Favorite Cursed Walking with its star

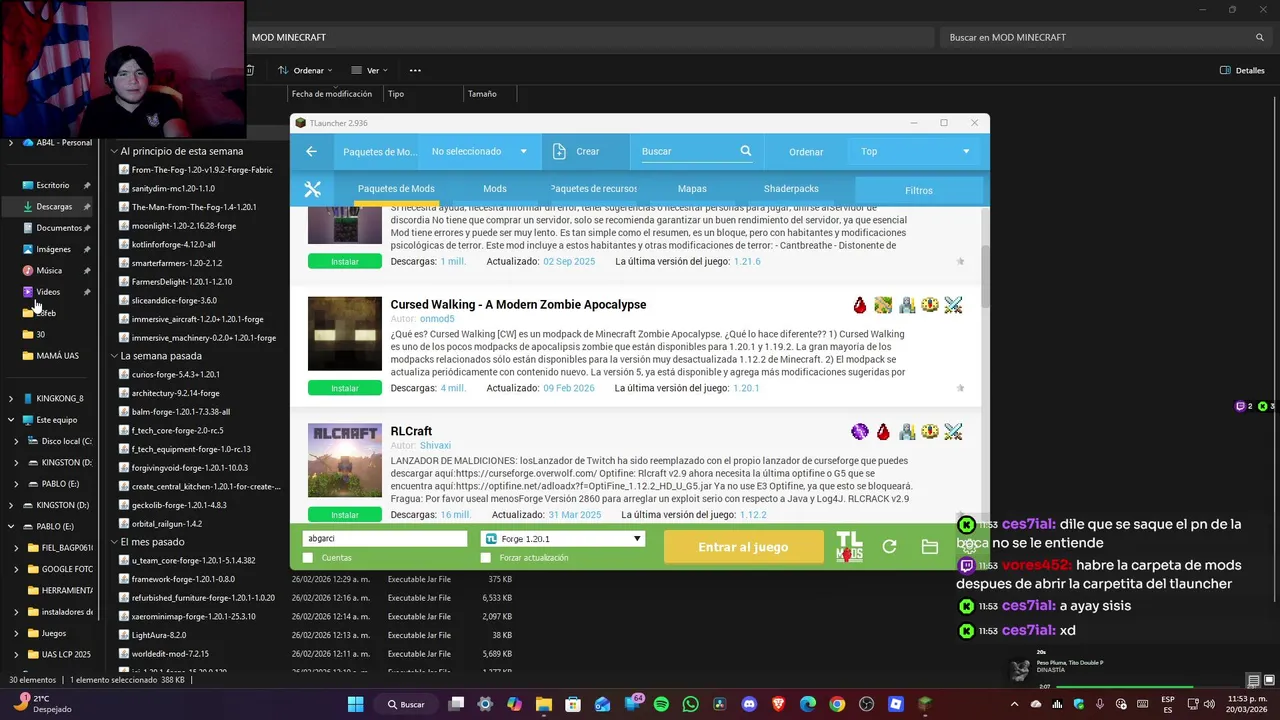tap(960, 388)
